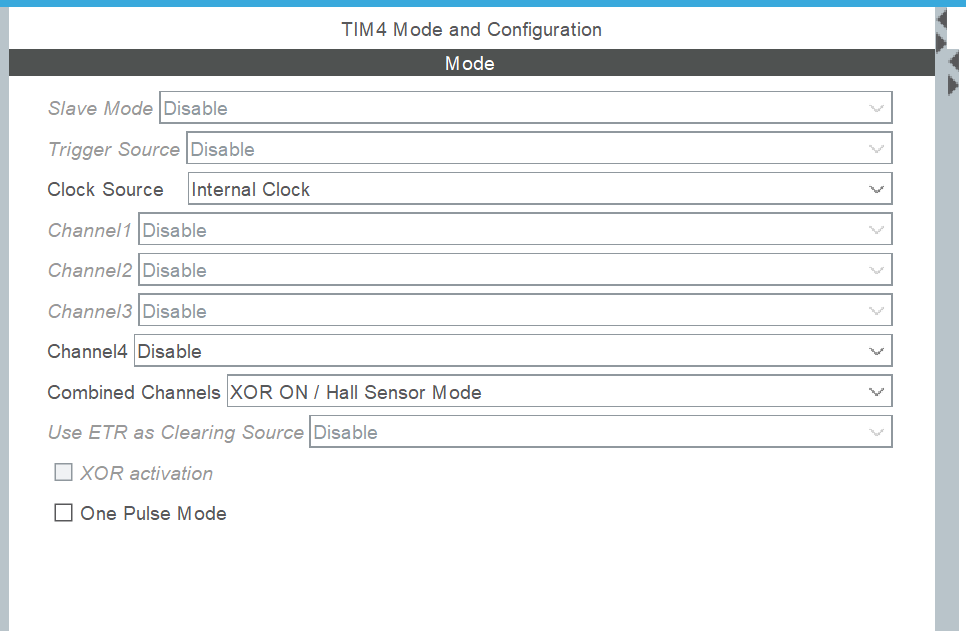Toggle the XOR activation checkbox
This screenshot has width=966, height=631.
coord(63,473)
